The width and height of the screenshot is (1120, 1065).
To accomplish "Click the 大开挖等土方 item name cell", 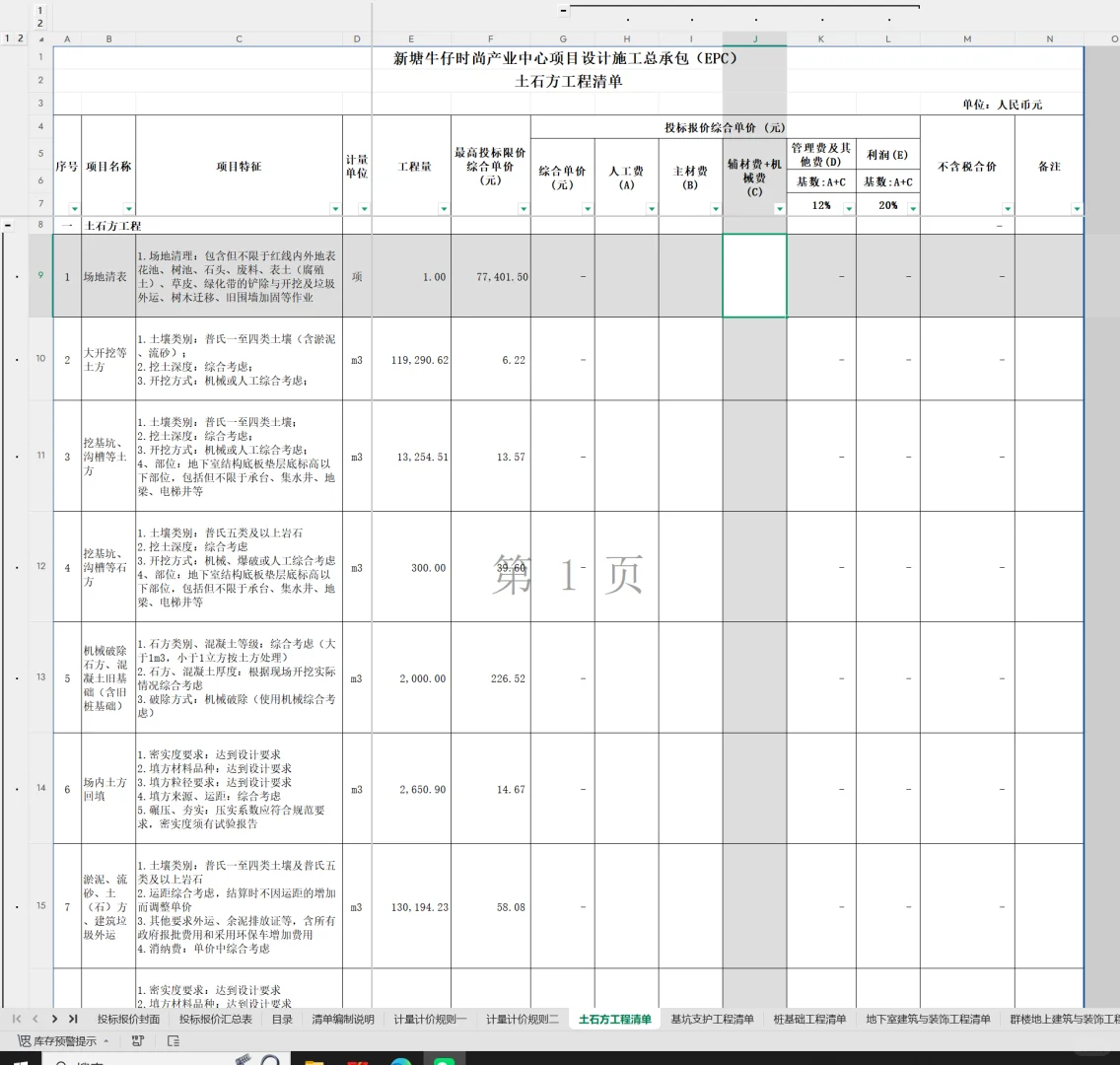I will pos(108,359).
